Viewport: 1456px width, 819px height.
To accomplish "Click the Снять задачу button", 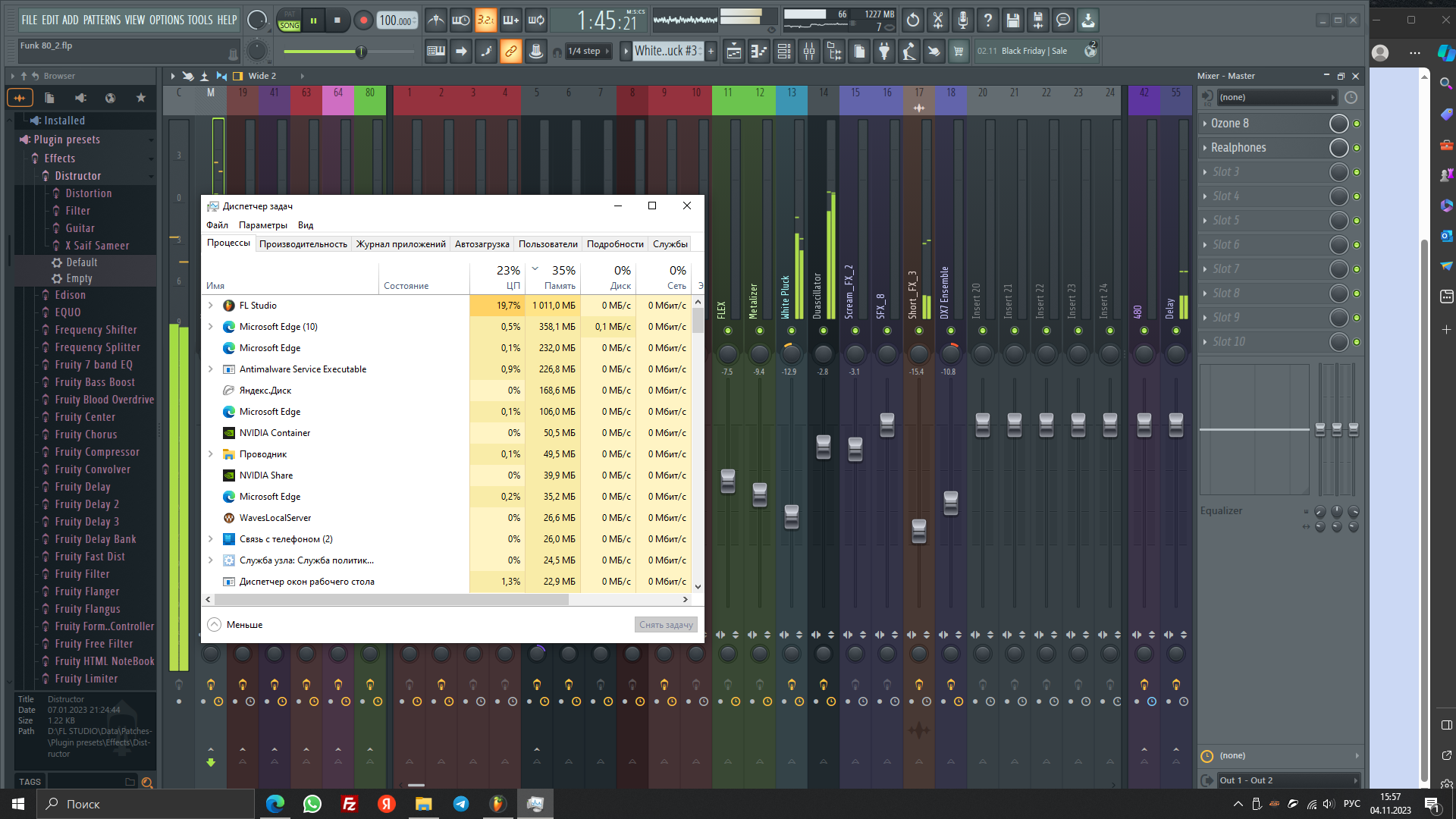I will tap(665, 625).
